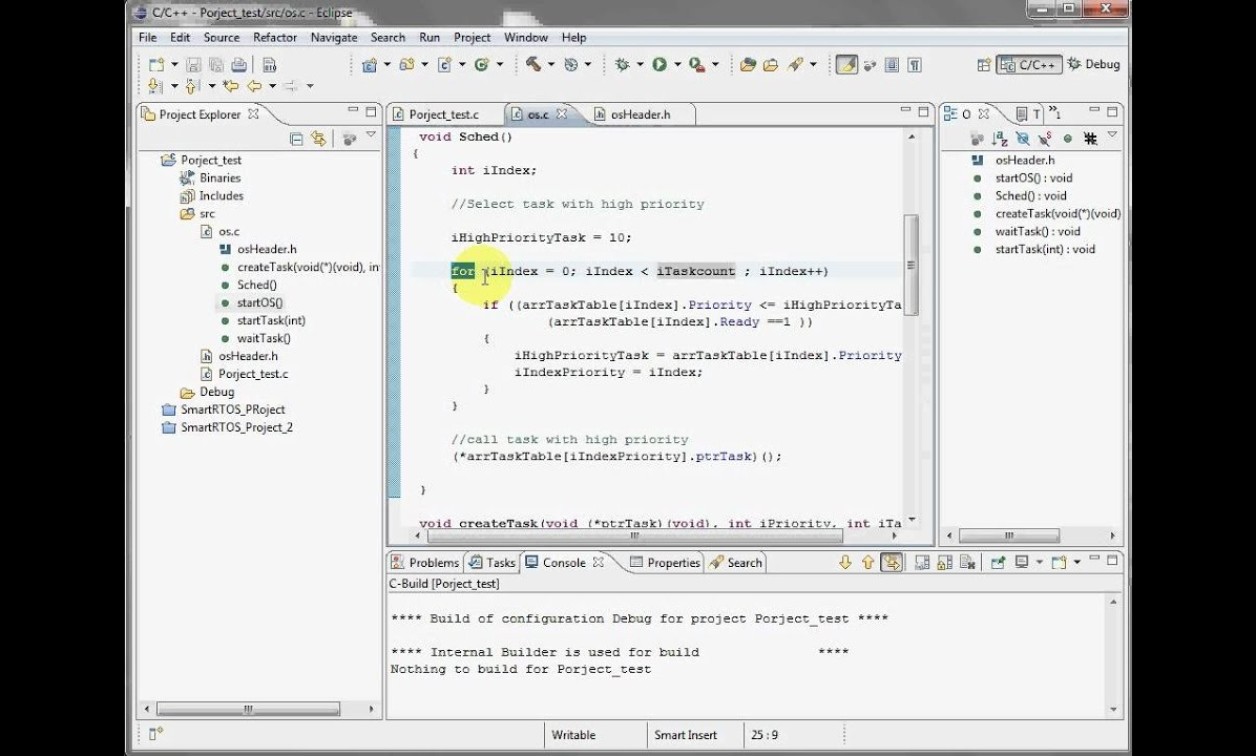This screenshot has width=1256, height=756.
Task: Open the New file dropdown arrow
Action: coord(174,65)
